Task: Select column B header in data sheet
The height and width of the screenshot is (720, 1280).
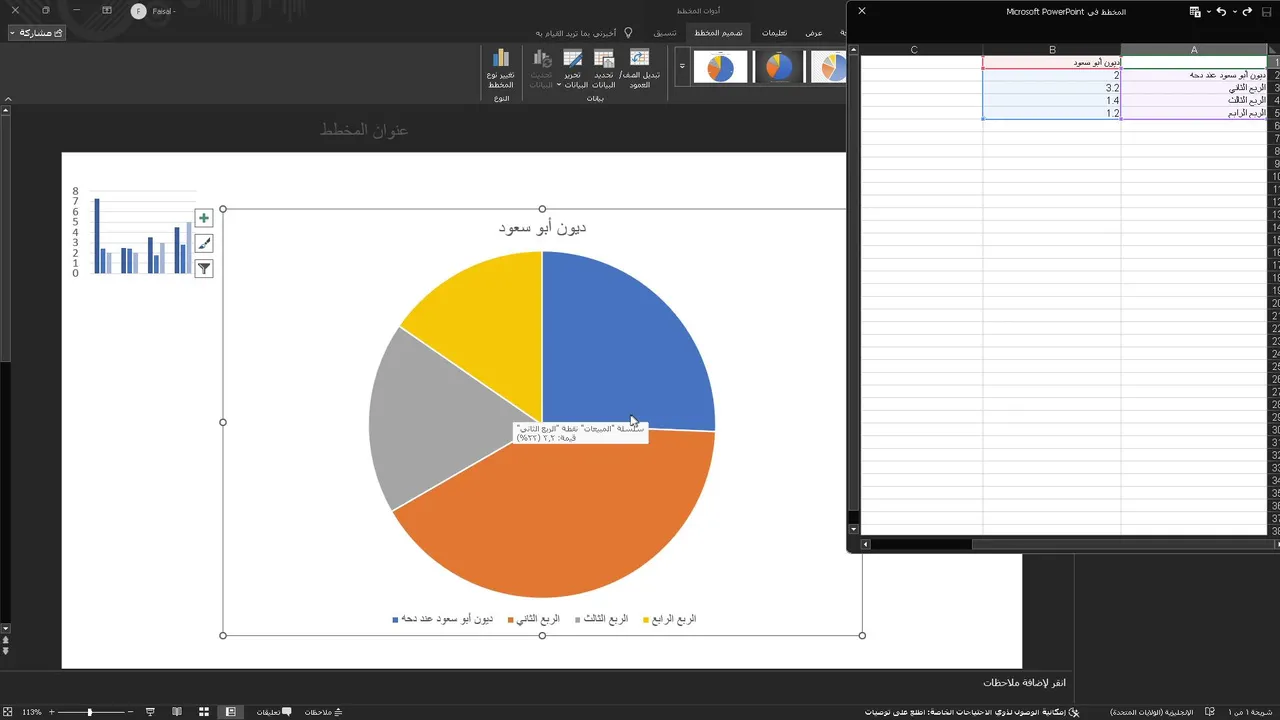Action: point(1052,50)
